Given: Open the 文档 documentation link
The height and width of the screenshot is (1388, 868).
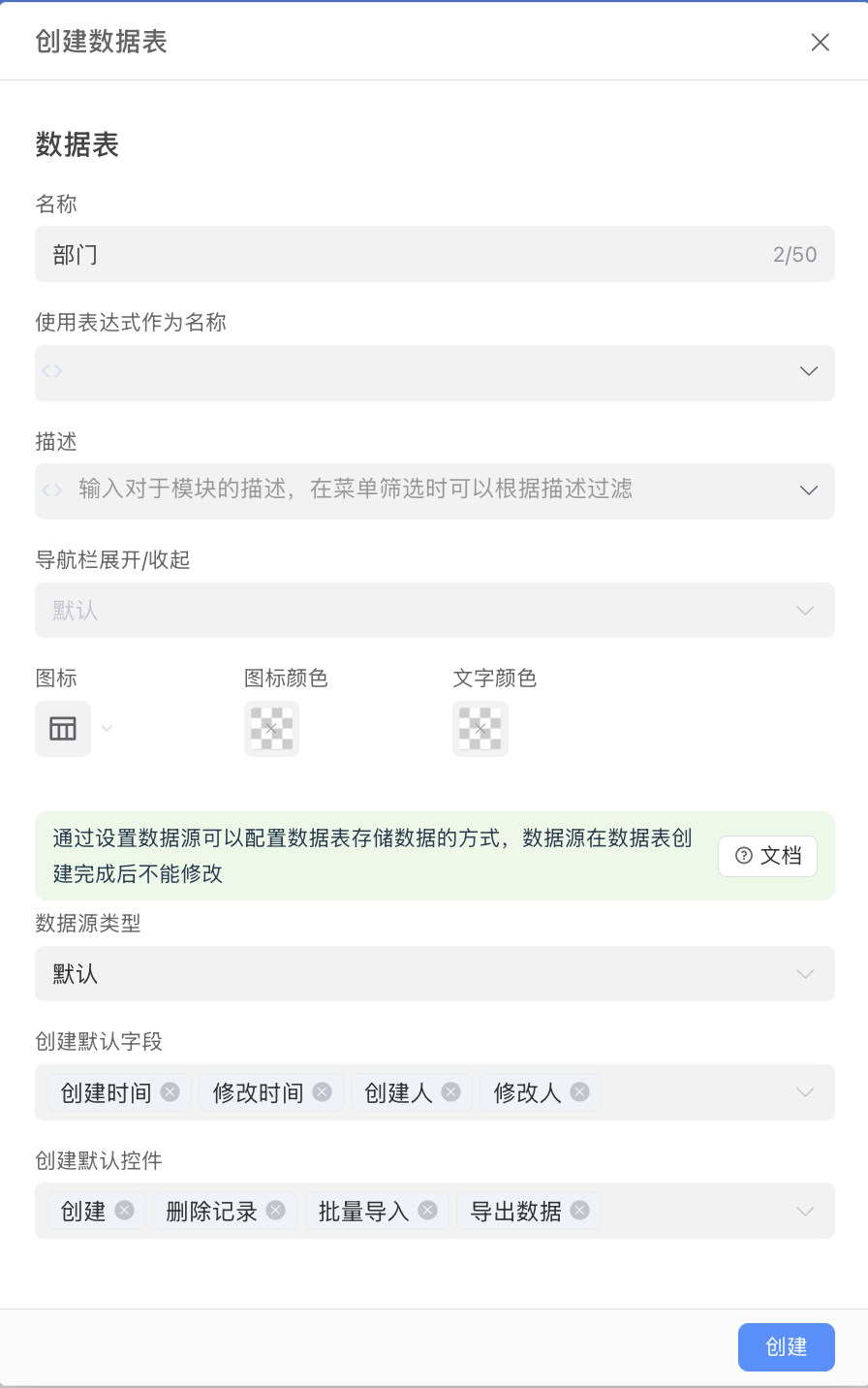Looking at the screenshot, I should click(x=767, y=856).
